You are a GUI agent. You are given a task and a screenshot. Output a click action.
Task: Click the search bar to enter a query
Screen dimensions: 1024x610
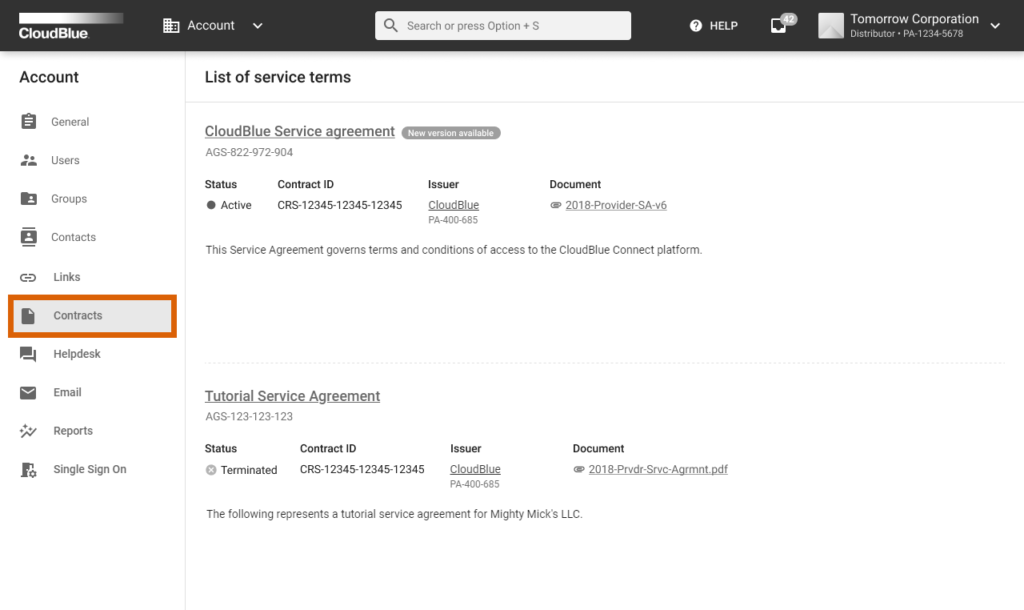point(502,25)
